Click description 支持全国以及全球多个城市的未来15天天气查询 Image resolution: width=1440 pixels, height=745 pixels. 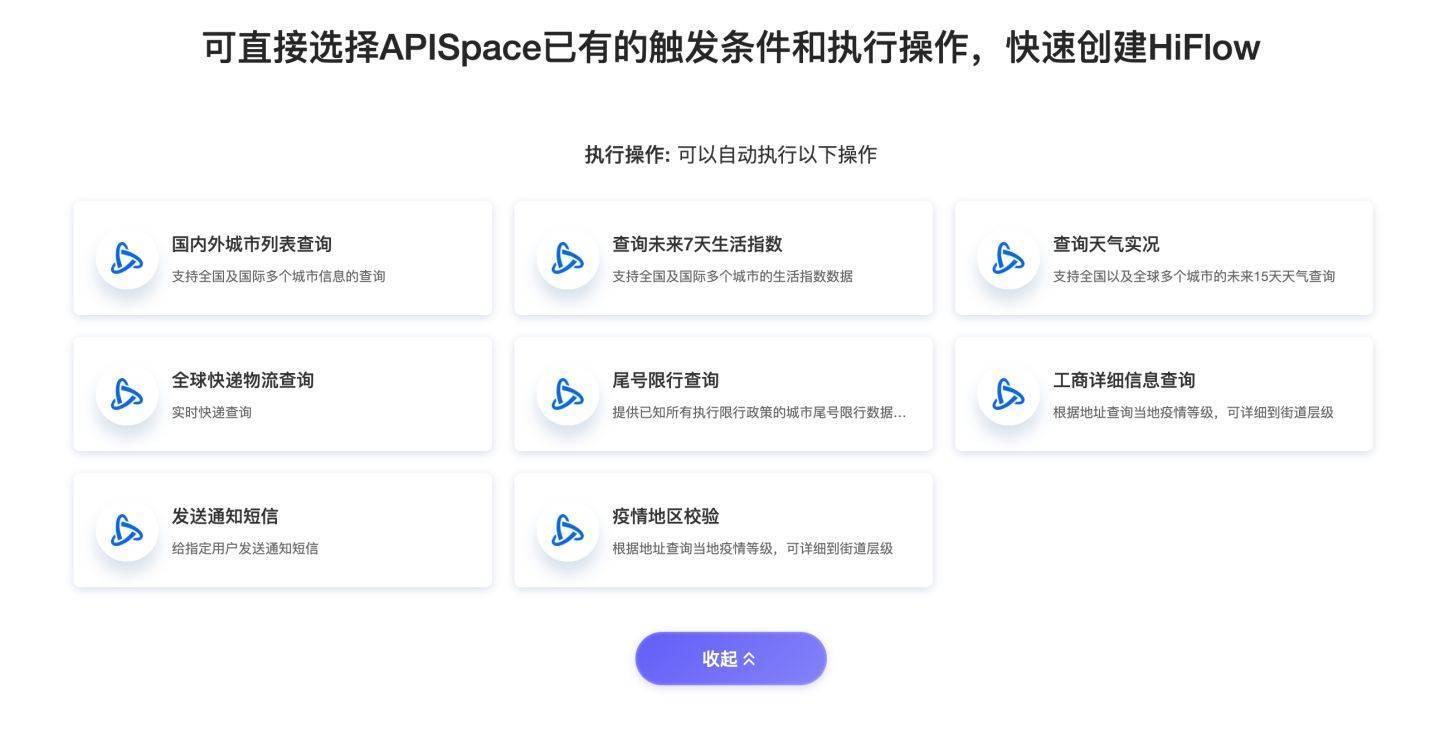click(x=1194, y=276)
